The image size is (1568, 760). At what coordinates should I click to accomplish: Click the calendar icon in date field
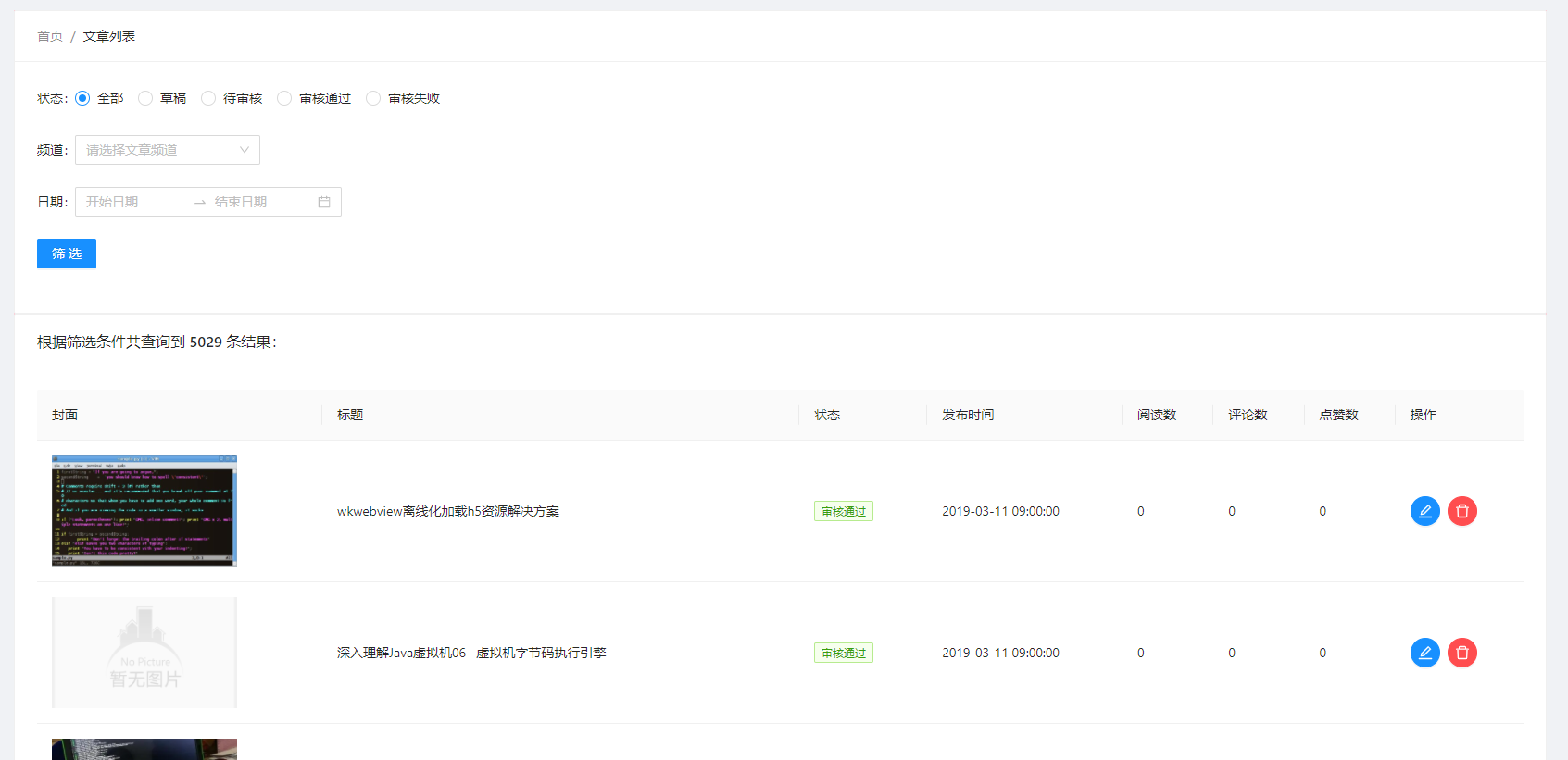click(x=324, y=202)
